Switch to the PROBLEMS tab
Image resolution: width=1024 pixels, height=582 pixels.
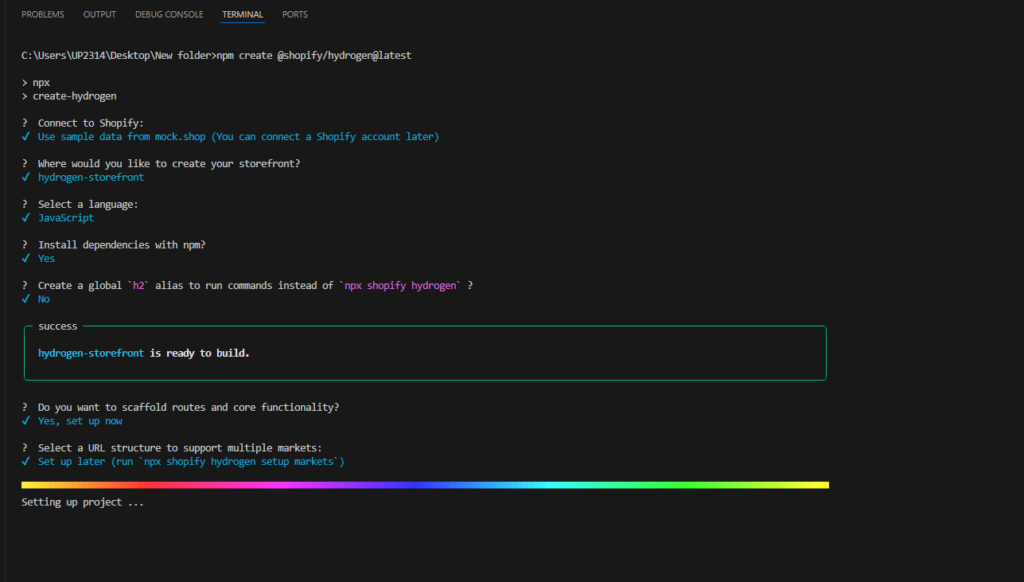42,14
